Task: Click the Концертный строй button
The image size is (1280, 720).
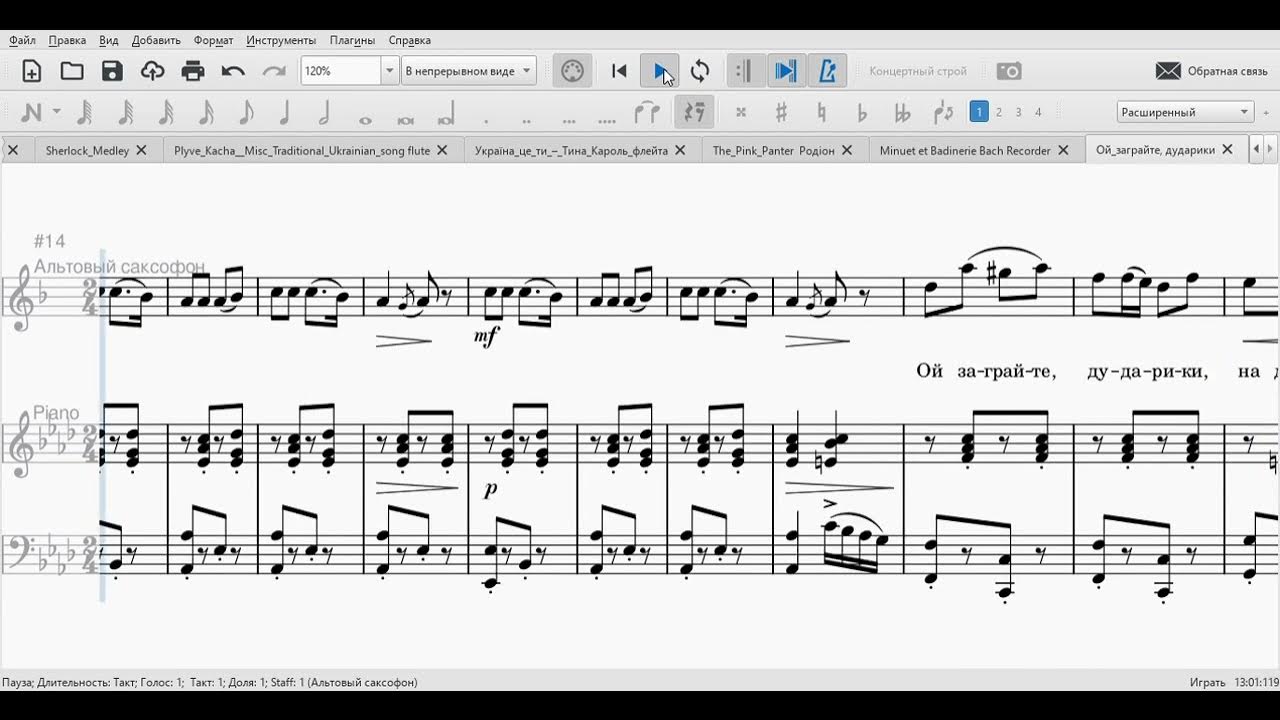Action: tap(918, 71)
